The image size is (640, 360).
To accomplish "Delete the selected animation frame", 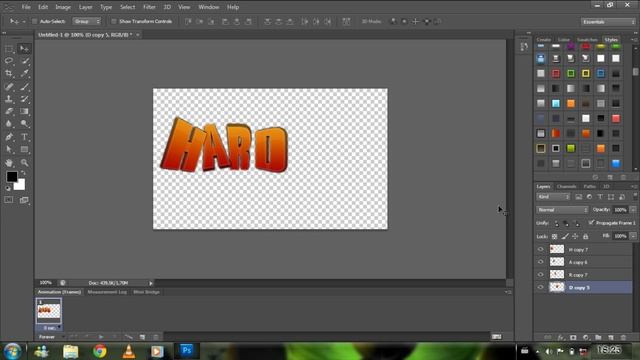I will click(x=156, y=337).
